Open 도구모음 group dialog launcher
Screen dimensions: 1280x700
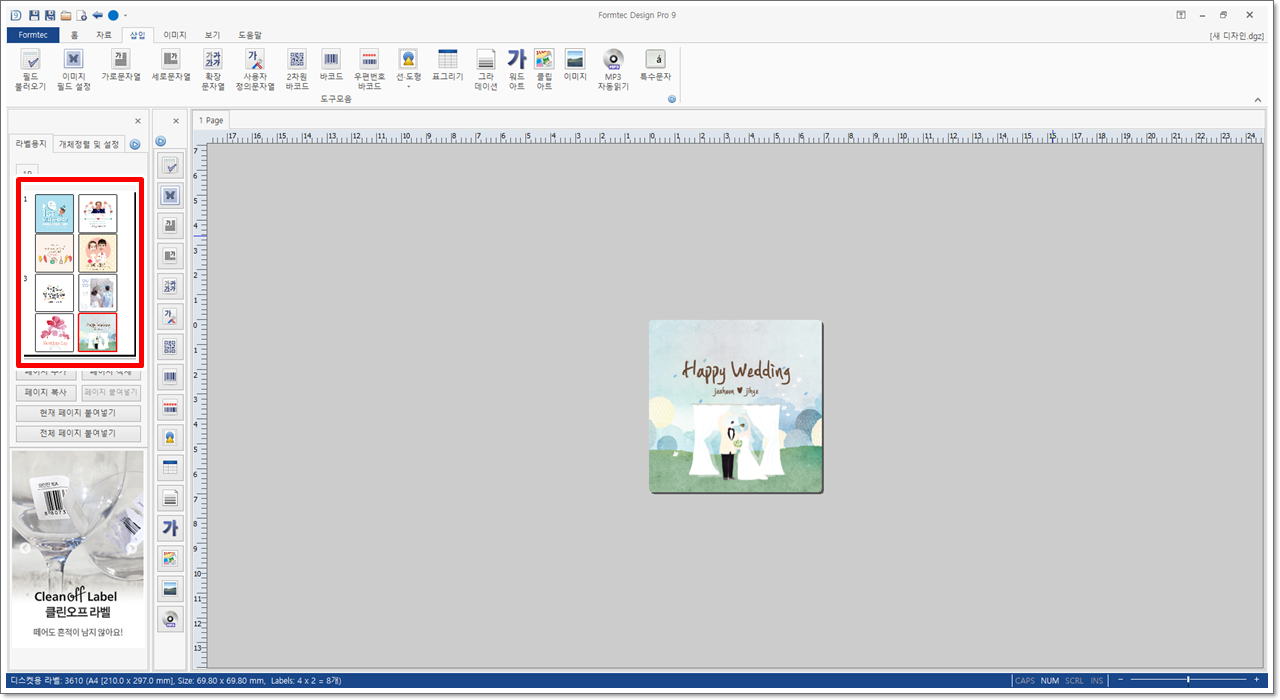[672, 99]
